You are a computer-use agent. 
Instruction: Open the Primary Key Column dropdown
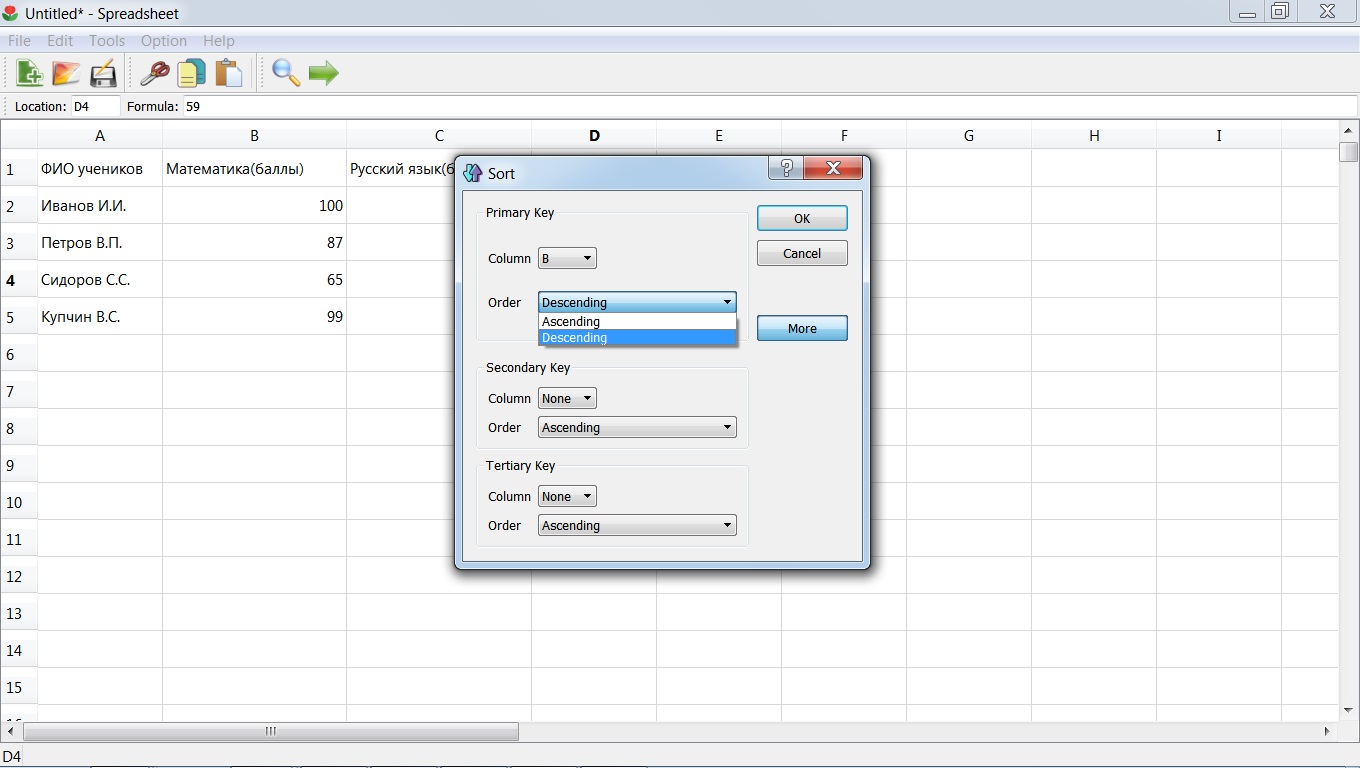[x=567, y=258]
